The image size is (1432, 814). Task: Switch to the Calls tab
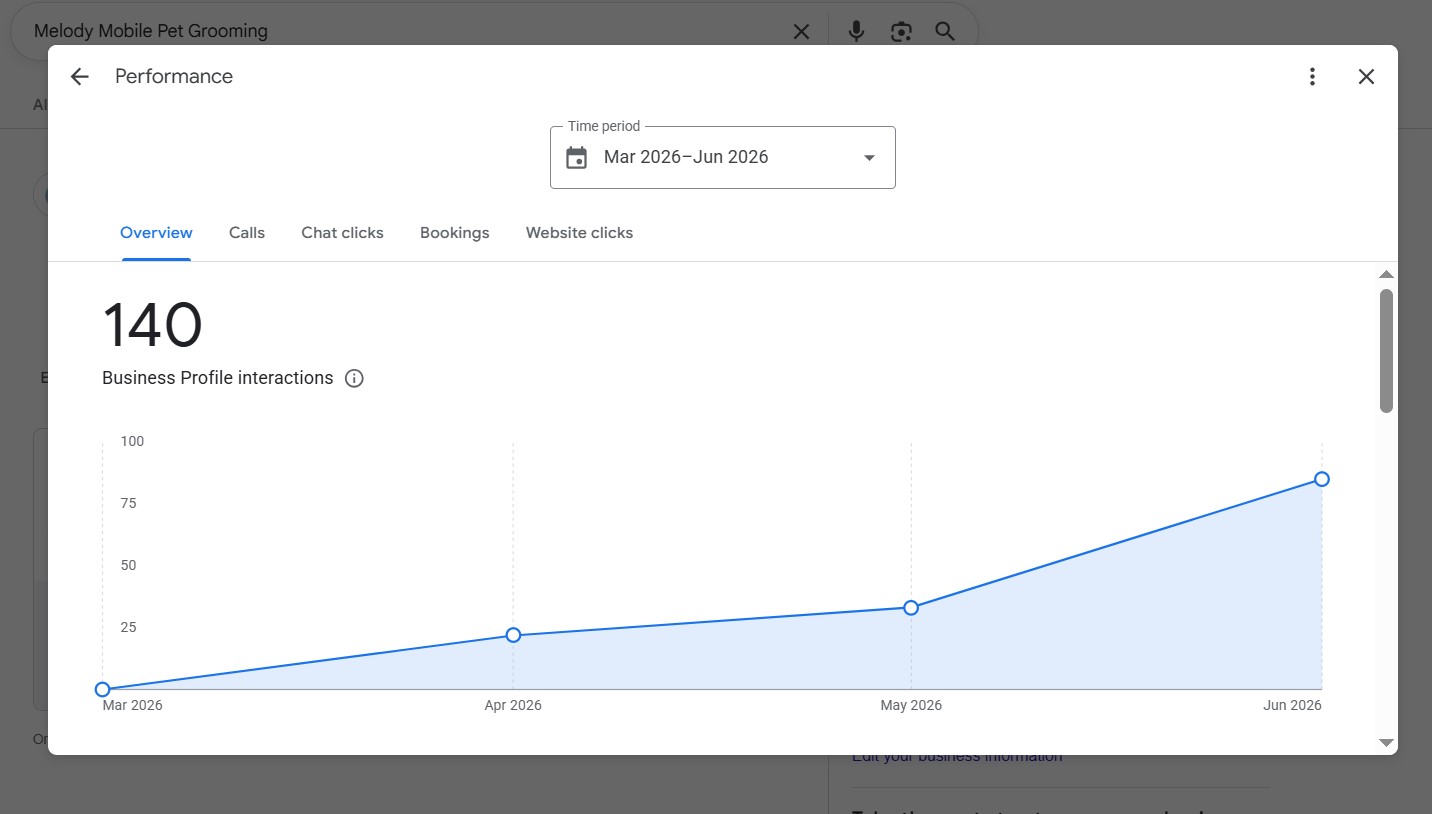(247, 233)
